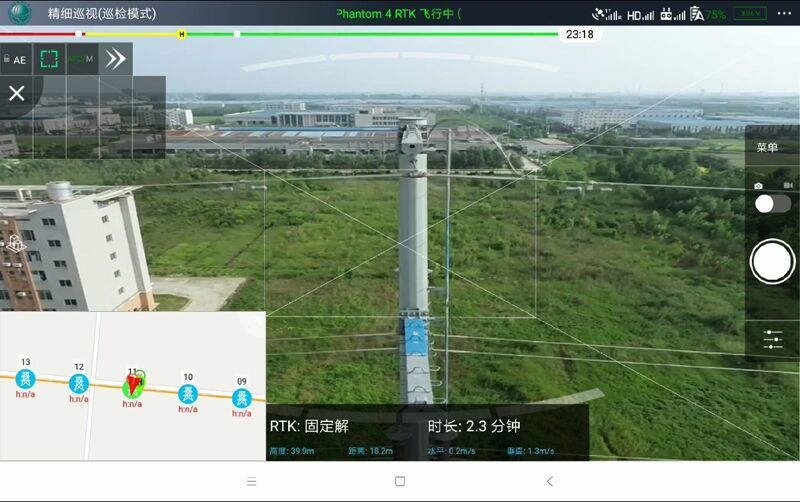Click the H home marker on battery bar
800x502 pixels.
click(181, 34)
